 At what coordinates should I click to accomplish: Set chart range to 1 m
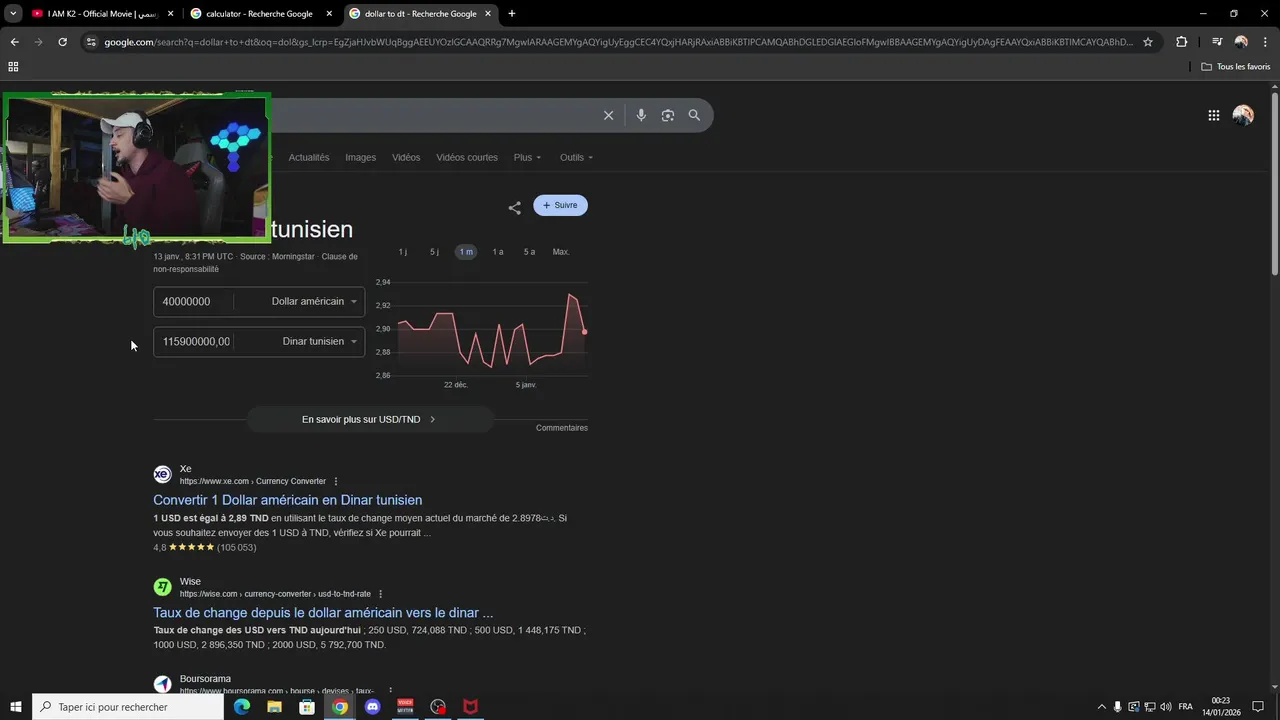click(x=466, y=252)
